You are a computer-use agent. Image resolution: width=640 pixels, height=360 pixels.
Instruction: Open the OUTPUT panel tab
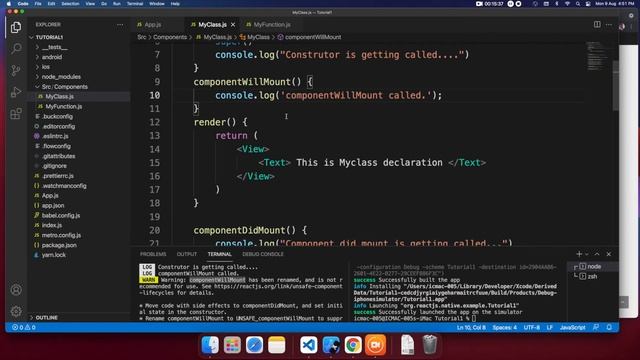(x=187, y=254)
